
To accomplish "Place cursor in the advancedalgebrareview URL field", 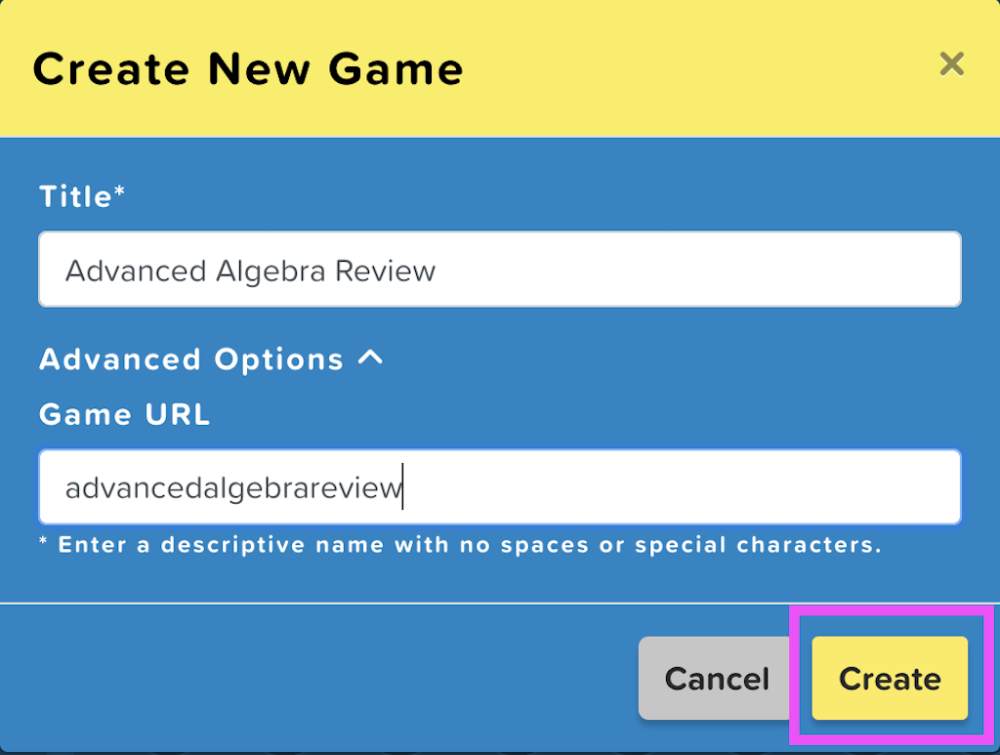I will [x=500, y=487].
